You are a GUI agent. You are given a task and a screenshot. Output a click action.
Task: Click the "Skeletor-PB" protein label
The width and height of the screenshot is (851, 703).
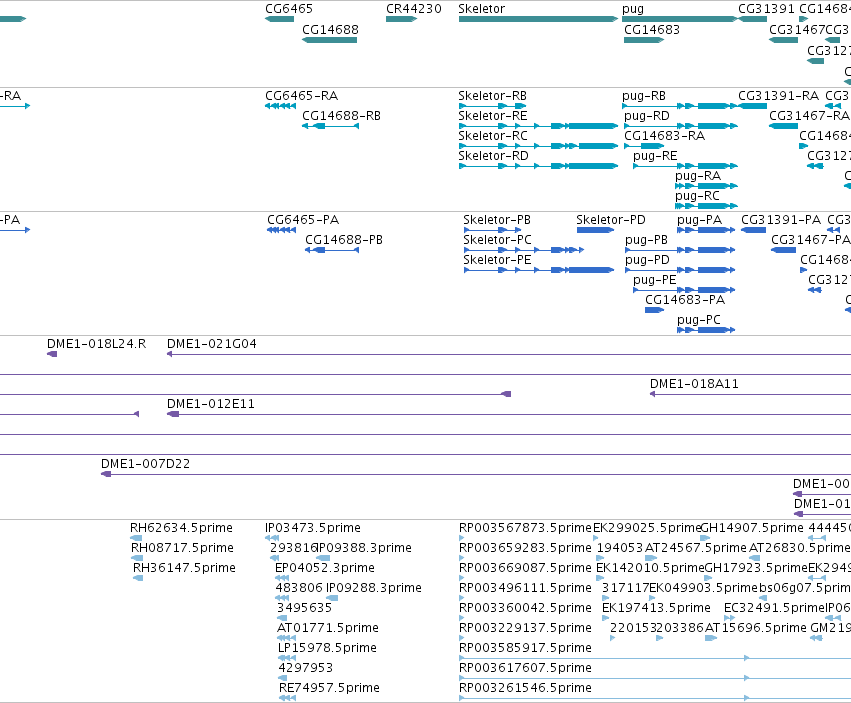point(497,220)
